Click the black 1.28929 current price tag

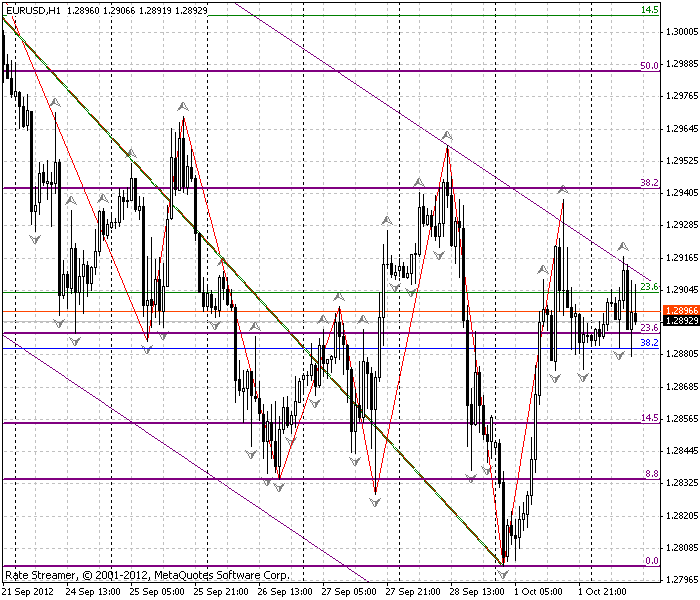pyautogui.click(x=681, y=321)
